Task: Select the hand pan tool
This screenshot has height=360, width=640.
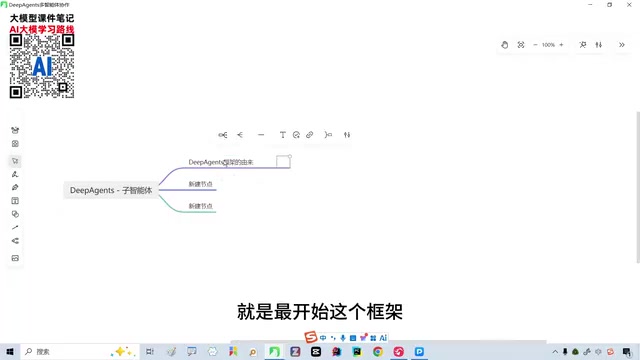Action: pos(504,45)
